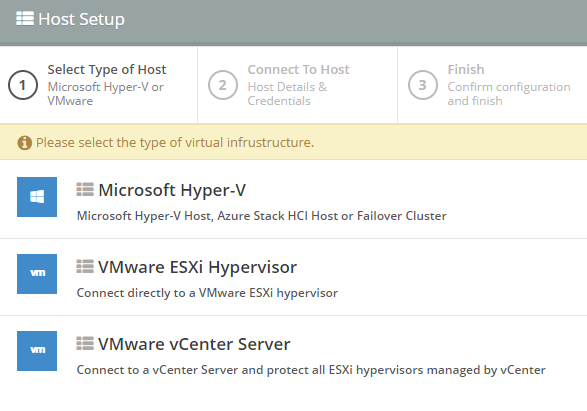
Task: Click the list icon beside VMware ESXi Hypervisor
Action: pos(85,267)
